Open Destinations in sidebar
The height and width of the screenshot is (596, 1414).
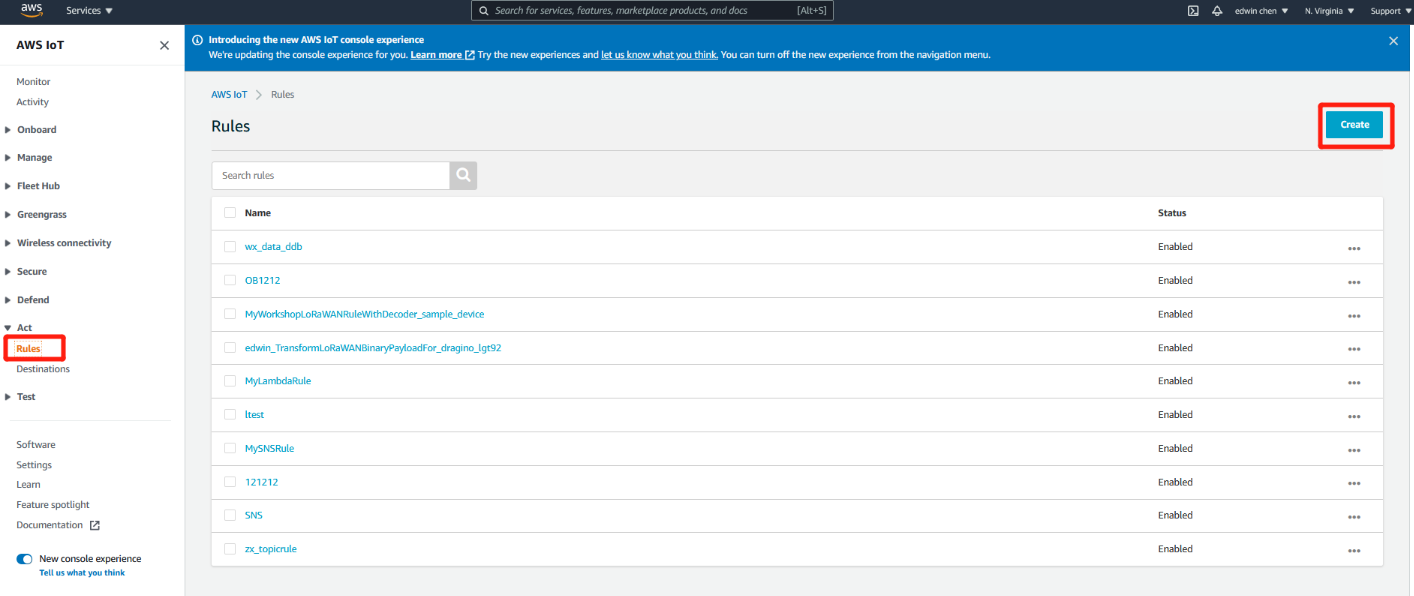[x=43, y=369]
